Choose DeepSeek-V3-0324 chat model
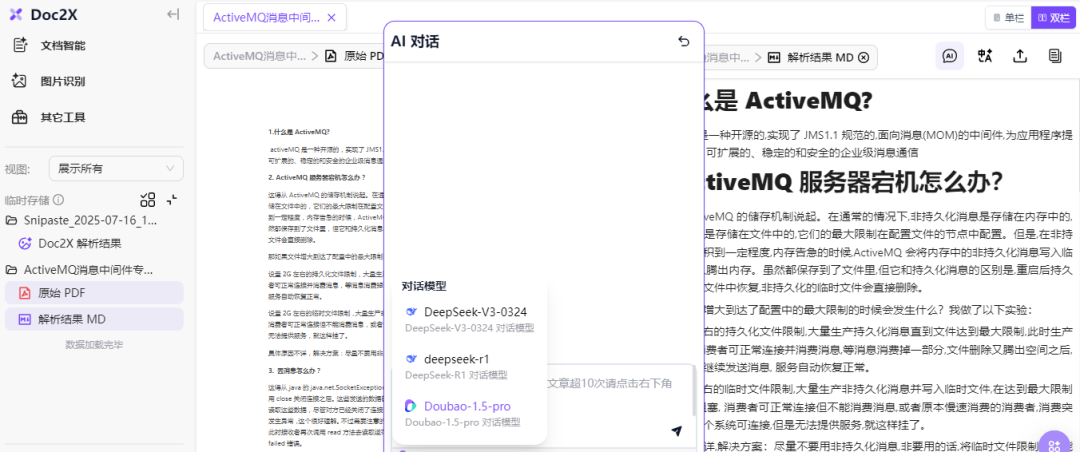 [x=470, y=319]
